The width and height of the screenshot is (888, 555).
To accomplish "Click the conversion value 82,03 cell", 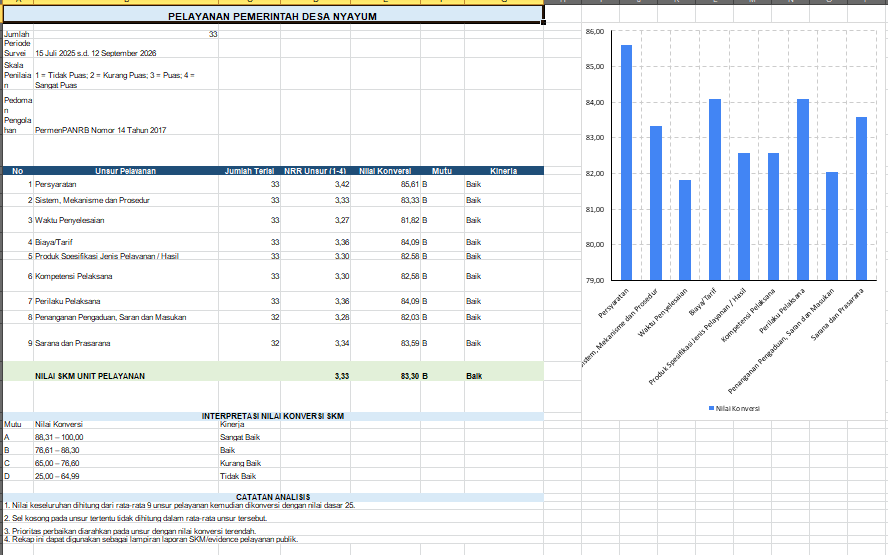I will coord(385,317).
